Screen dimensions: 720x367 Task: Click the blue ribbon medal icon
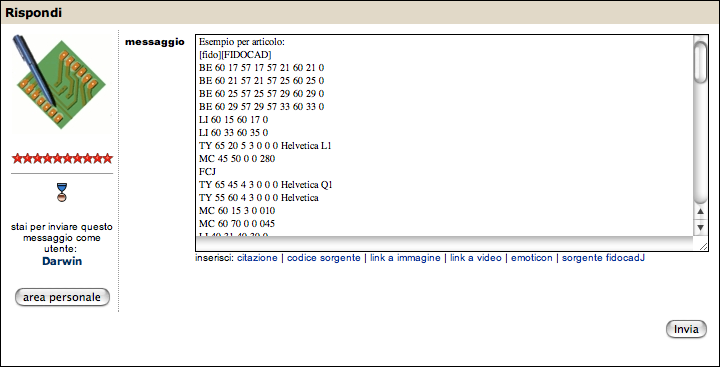click(x=62, y=192)
